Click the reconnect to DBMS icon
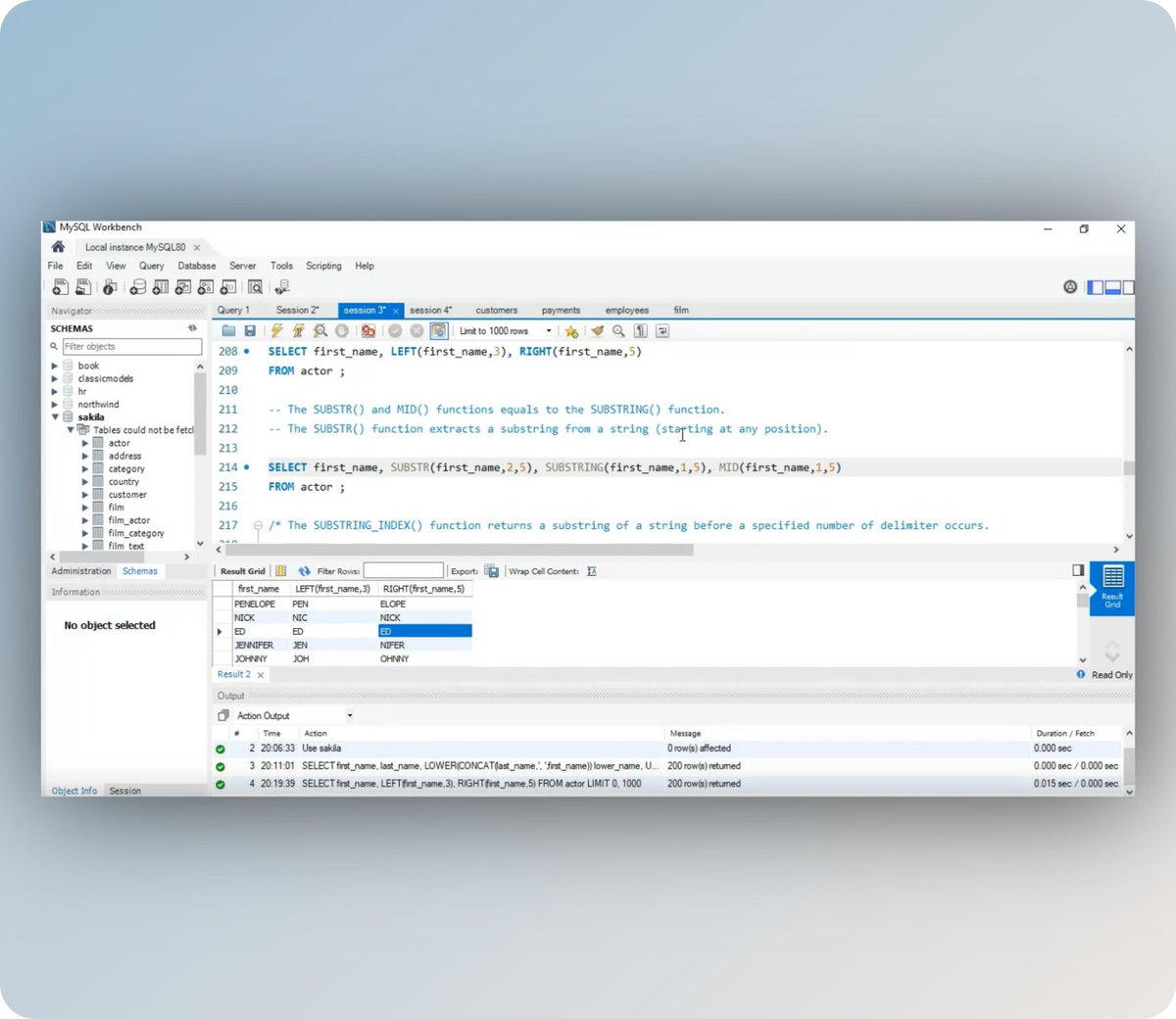1176x1019 pixels. tap(282, 287)
